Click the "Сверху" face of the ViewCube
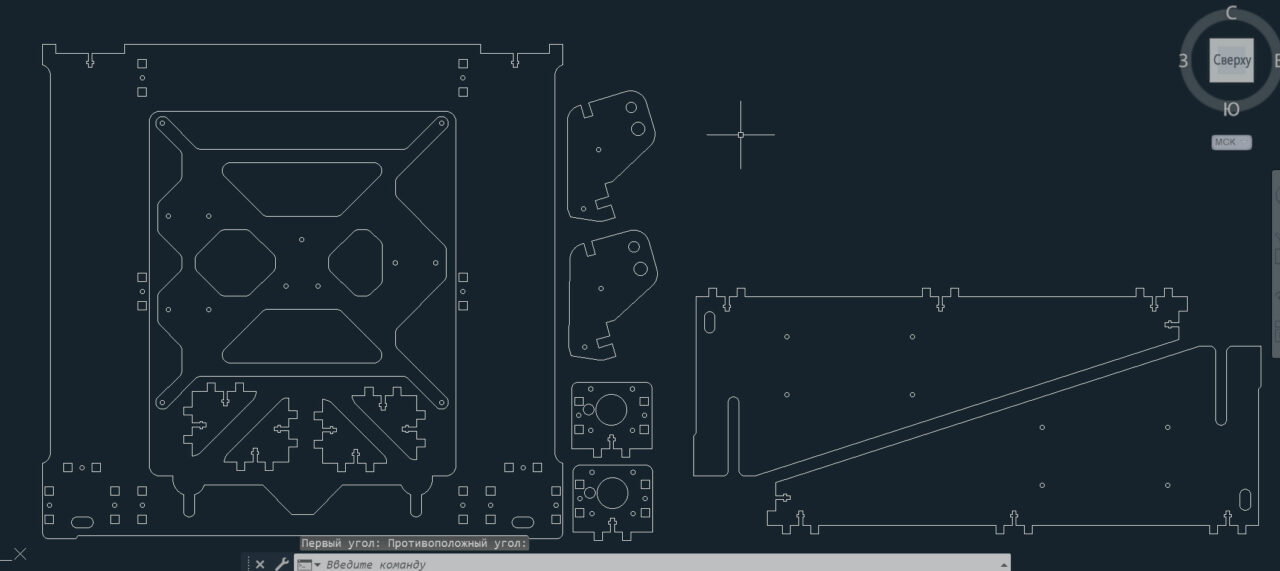The image size is (1280, 571). click(1231, 60)
